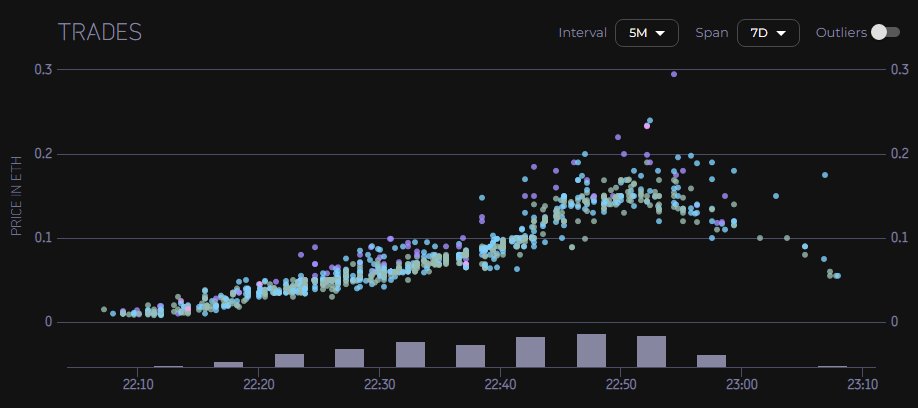Click the PRICE IN ETH axis label
This screenshot has width=918, height=408.
(16, 196)
